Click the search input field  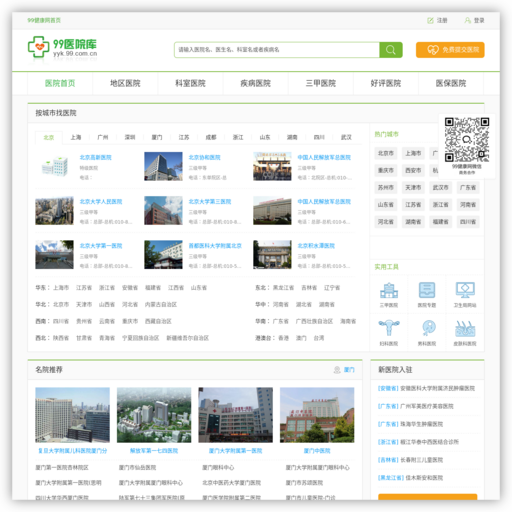click(277, 50)
